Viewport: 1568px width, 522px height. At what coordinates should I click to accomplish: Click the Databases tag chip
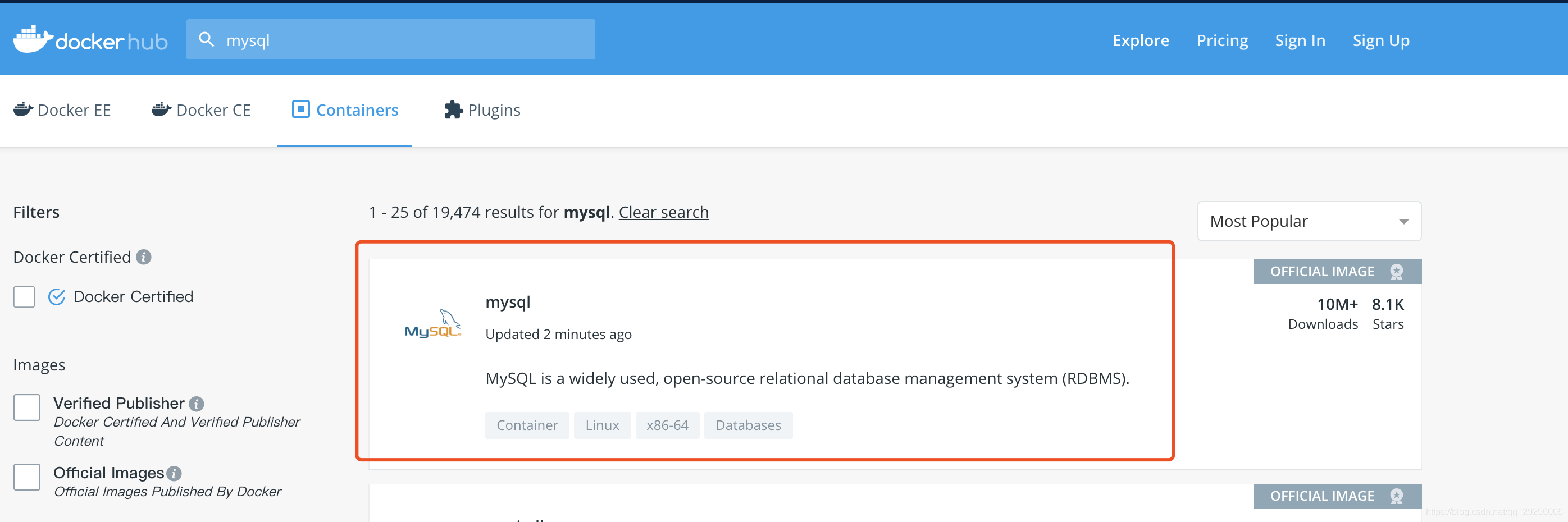tap(748, 425)
